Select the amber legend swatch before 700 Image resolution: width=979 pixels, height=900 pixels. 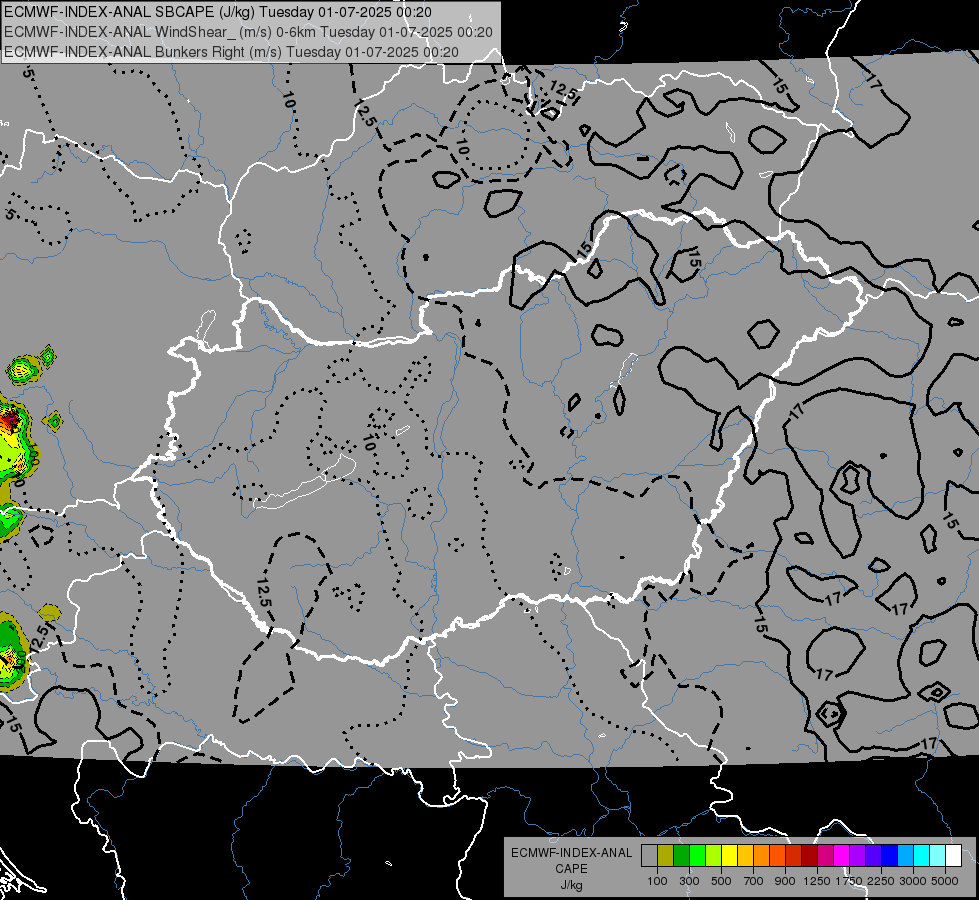click(x=745, y=856)
